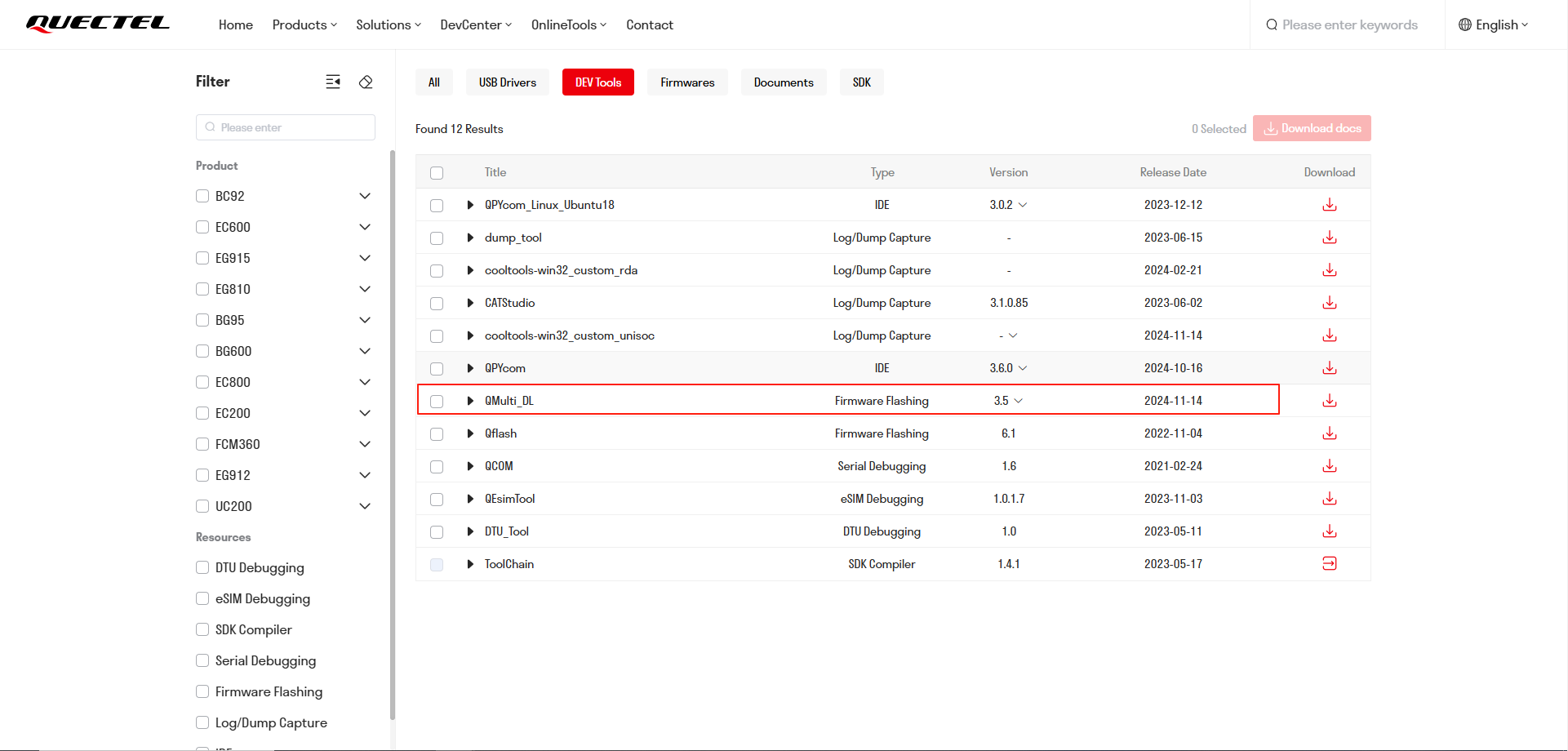Click the filter panel vertical scrollbar

393,434
